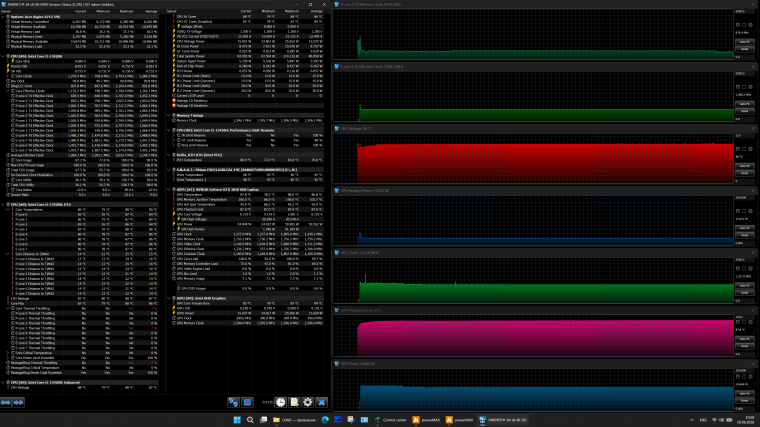Select the Total CPU Usage sensor row
The height and width of the screenshot is (427, 760).
tap(79, 170)
